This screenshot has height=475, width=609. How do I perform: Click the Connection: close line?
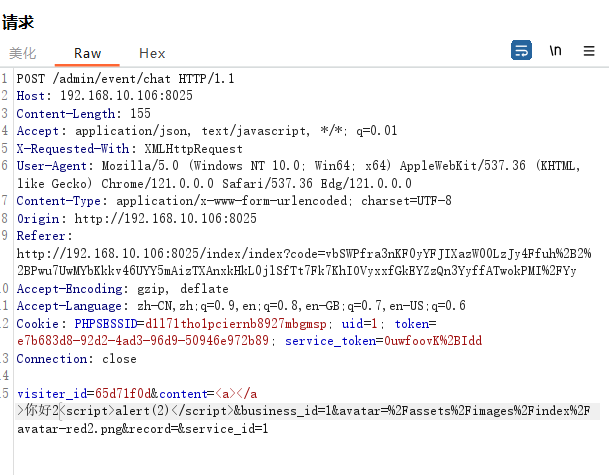(x=77, y=358)
